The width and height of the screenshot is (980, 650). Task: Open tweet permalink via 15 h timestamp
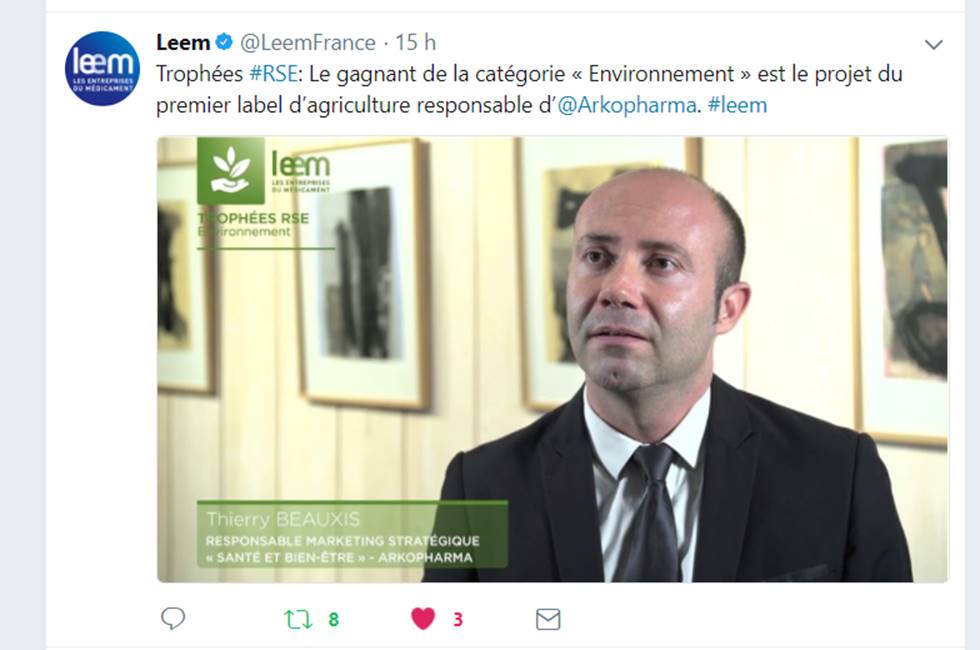(416, 42)
